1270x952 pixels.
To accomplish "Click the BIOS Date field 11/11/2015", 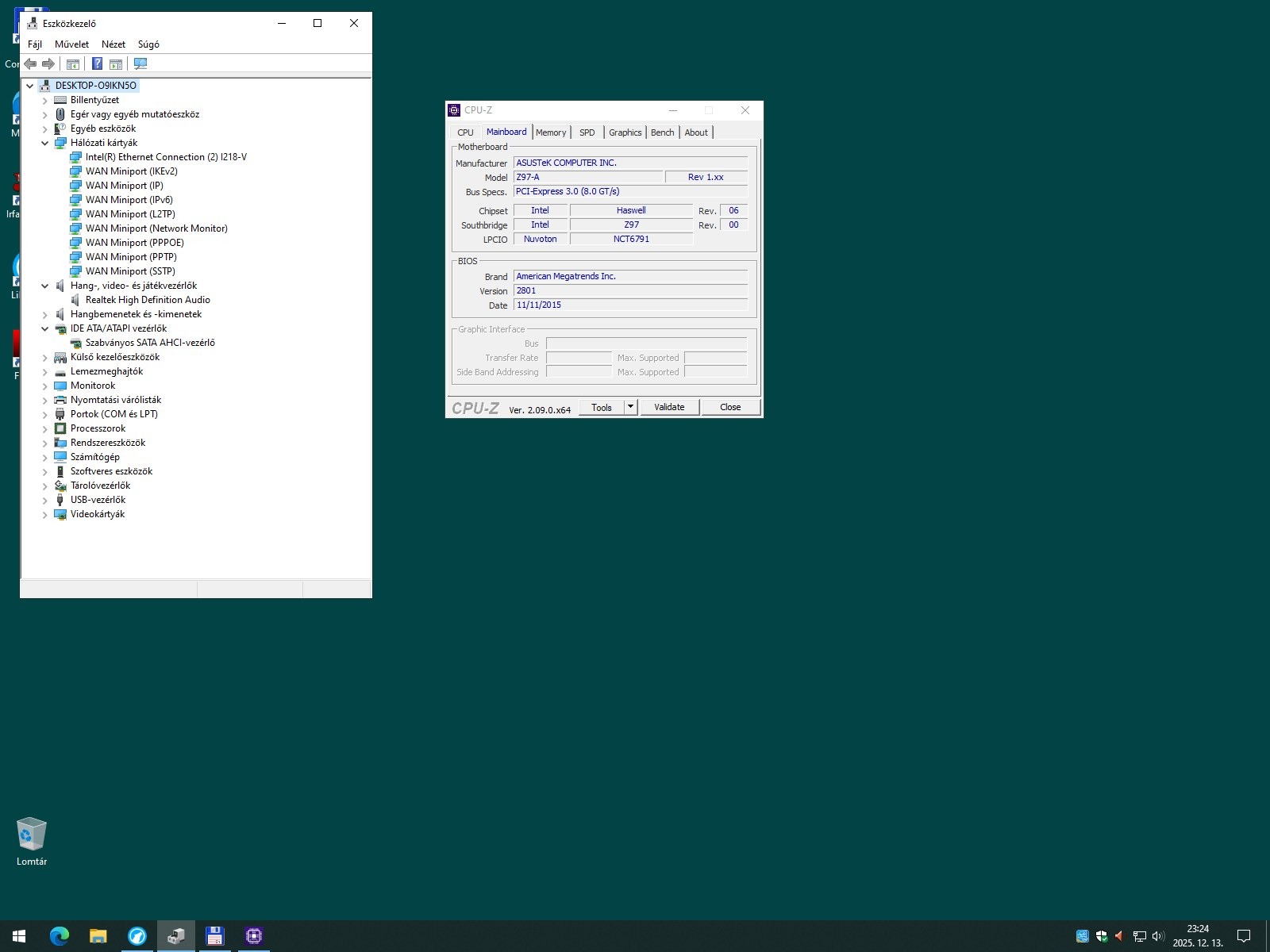I will click(630, 305).
